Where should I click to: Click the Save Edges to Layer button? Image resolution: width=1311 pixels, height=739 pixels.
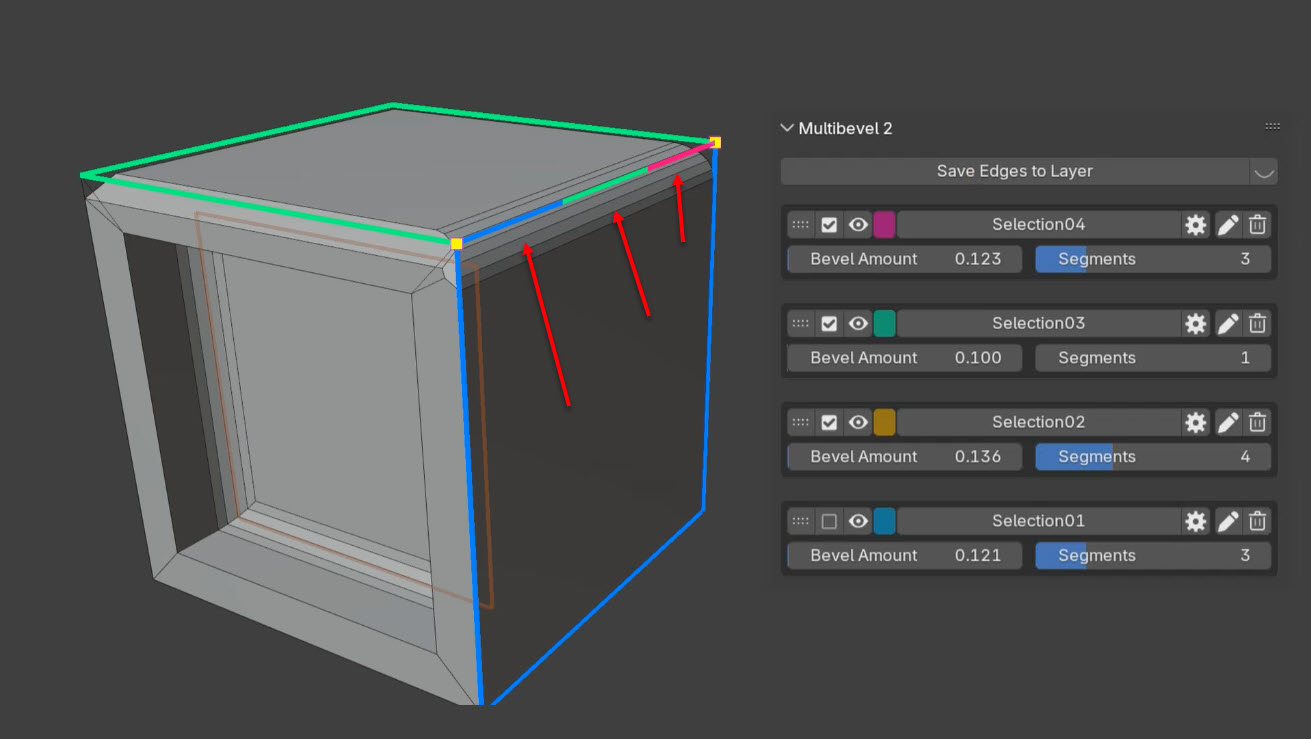tap(1015, 171)
